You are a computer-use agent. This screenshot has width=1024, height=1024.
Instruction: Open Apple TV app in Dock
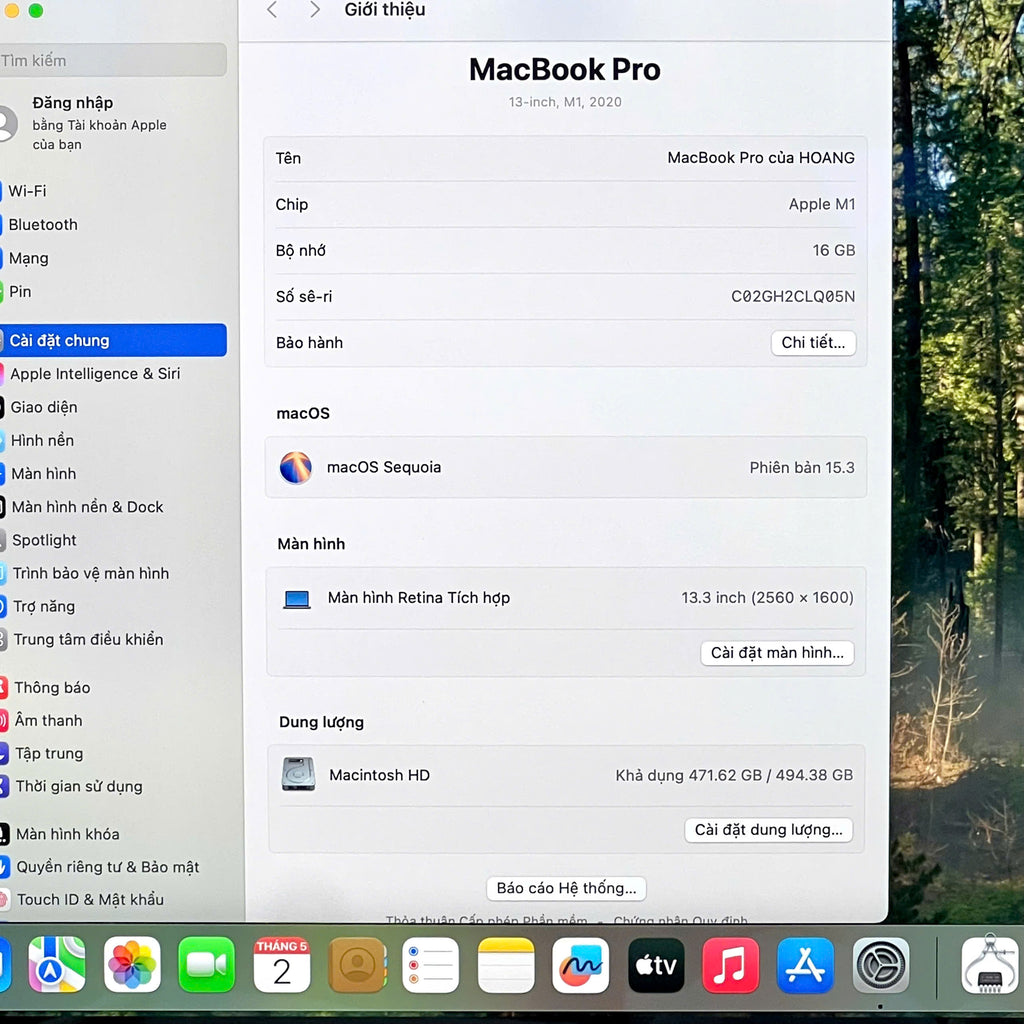(656, 965)
